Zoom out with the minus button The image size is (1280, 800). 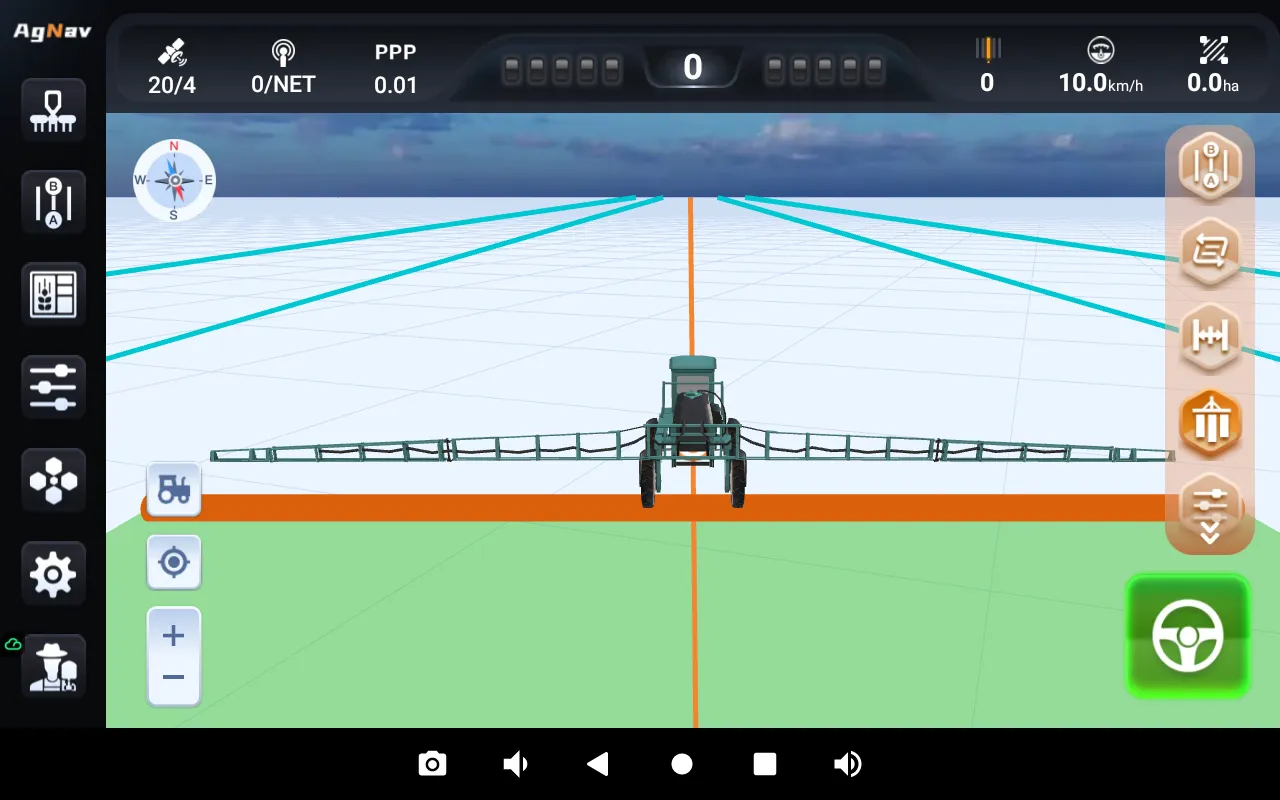(174, 678)
